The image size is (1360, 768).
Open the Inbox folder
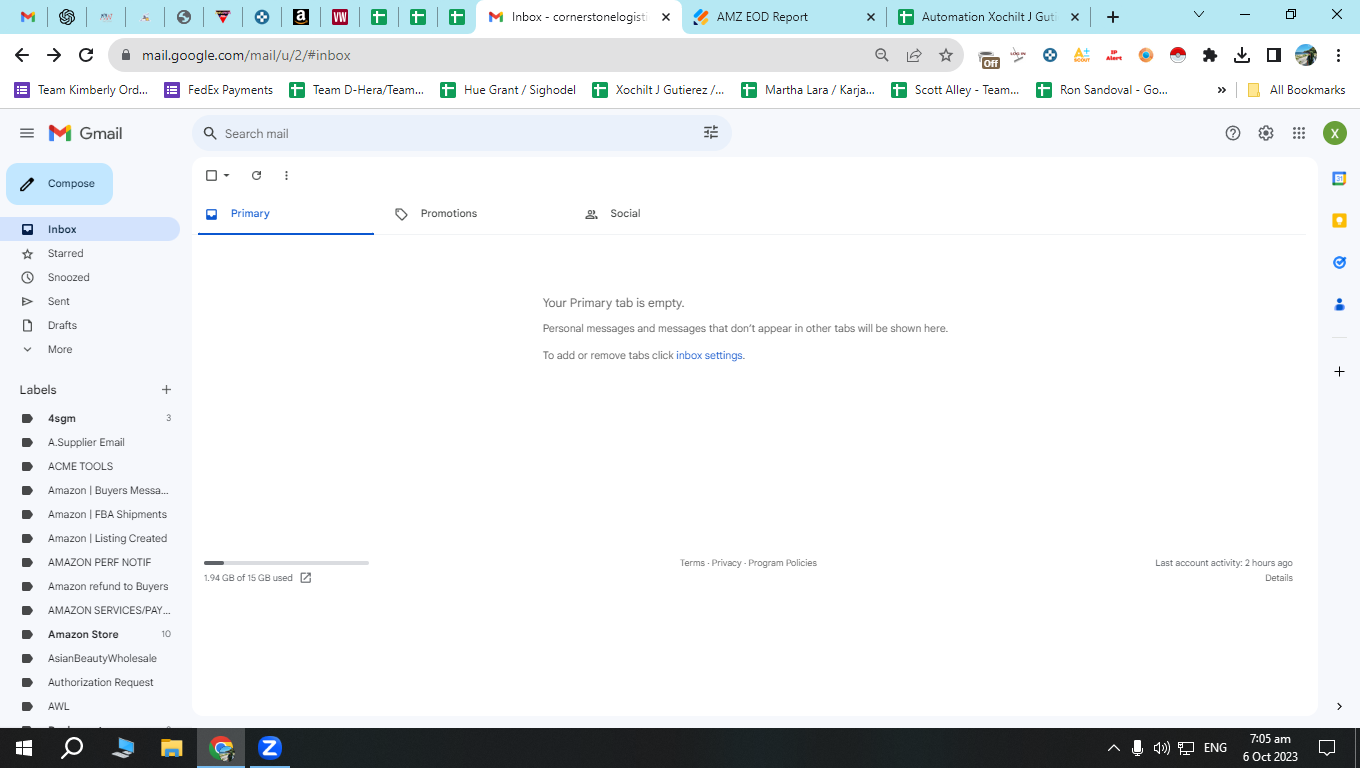coord(90,229)
